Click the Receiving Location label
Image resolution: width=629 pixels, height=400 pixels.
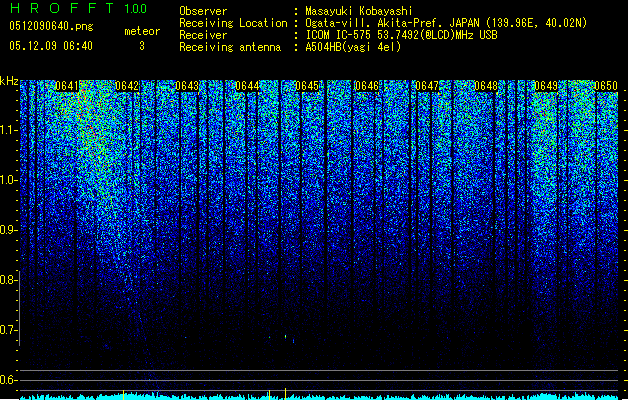(x=233, y=23)
